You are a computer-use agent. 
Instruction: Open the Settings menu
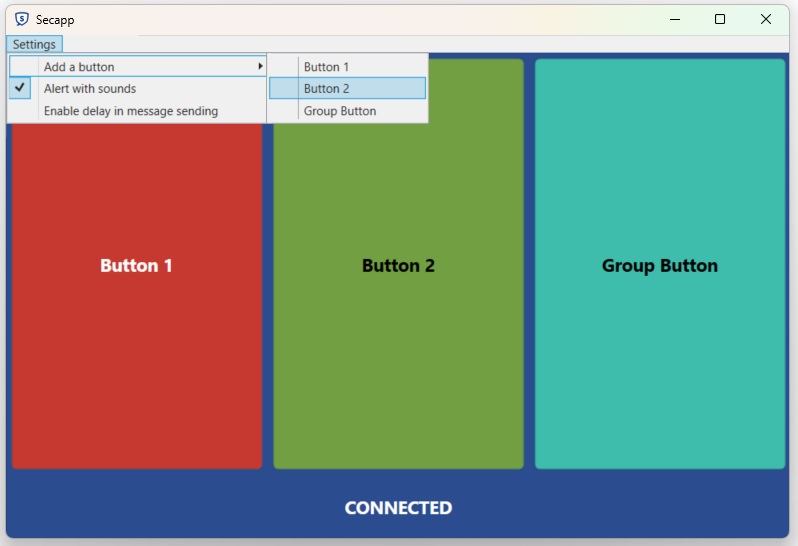tap(34, 44)
